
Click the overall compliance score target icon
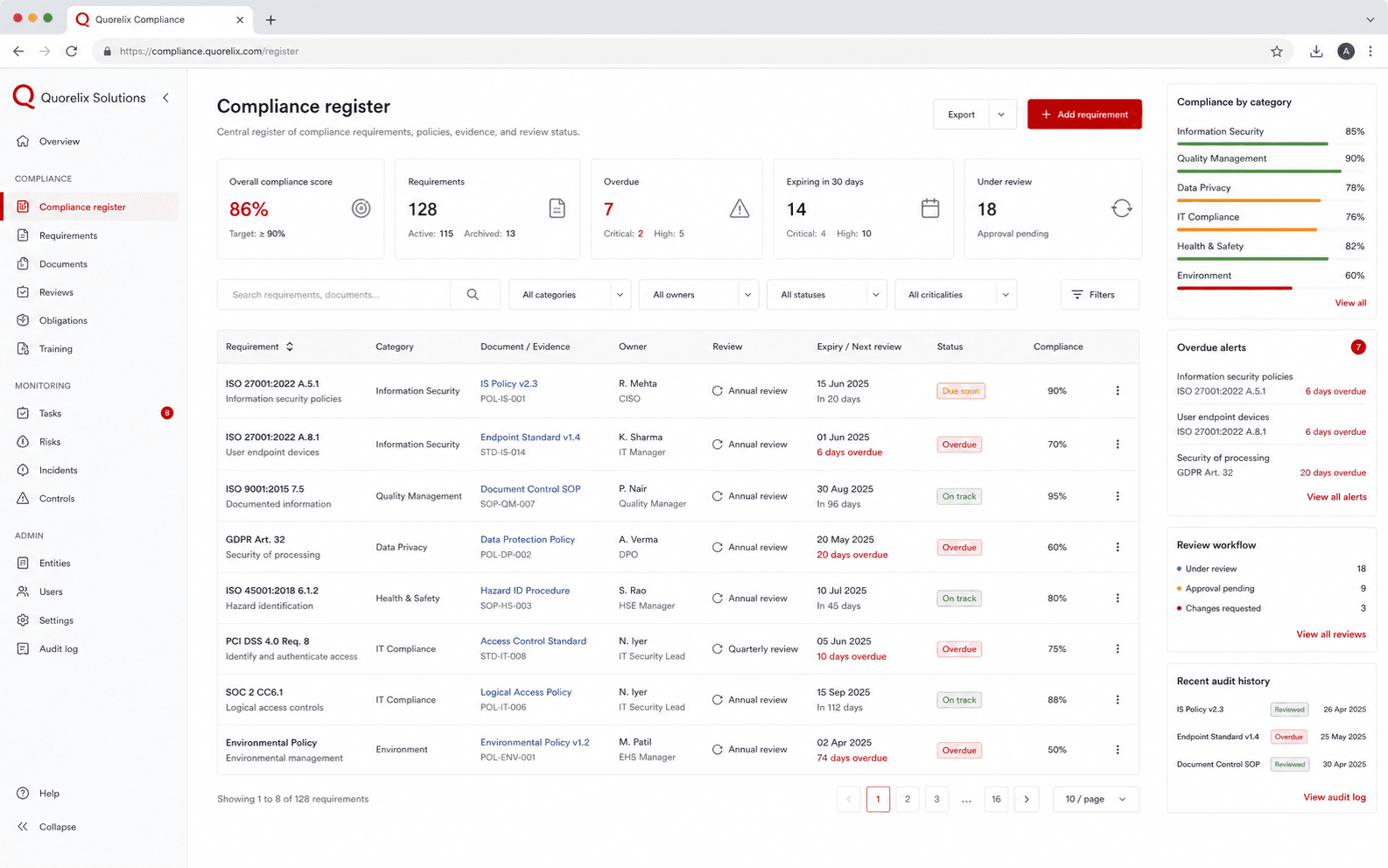361,208
